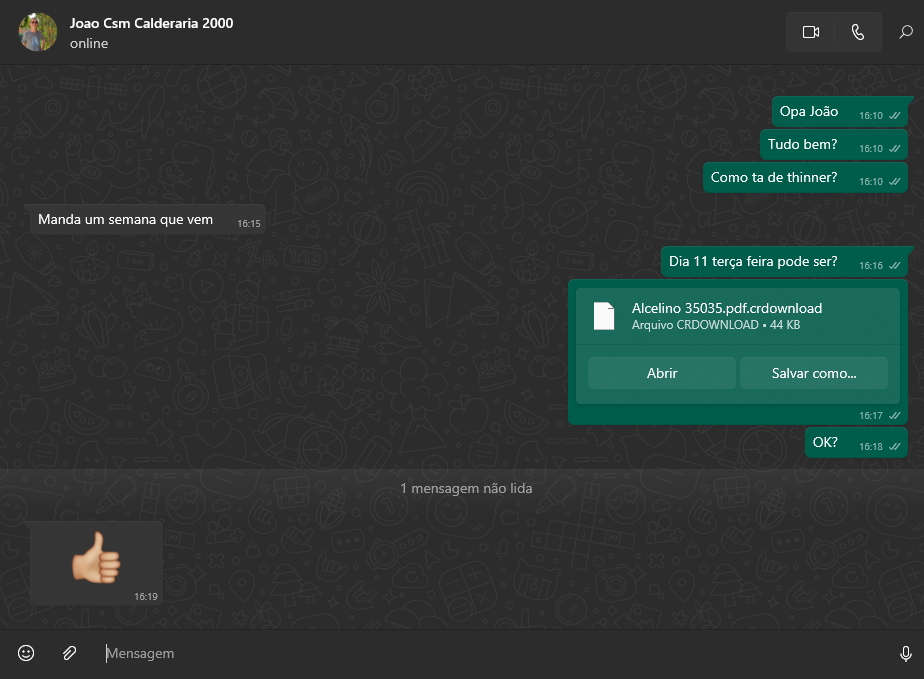The width and height of the screenshot is (924, 679).
Task: Select the 'Manda um semana que vem' message
Action: click(x=126, y=220)
